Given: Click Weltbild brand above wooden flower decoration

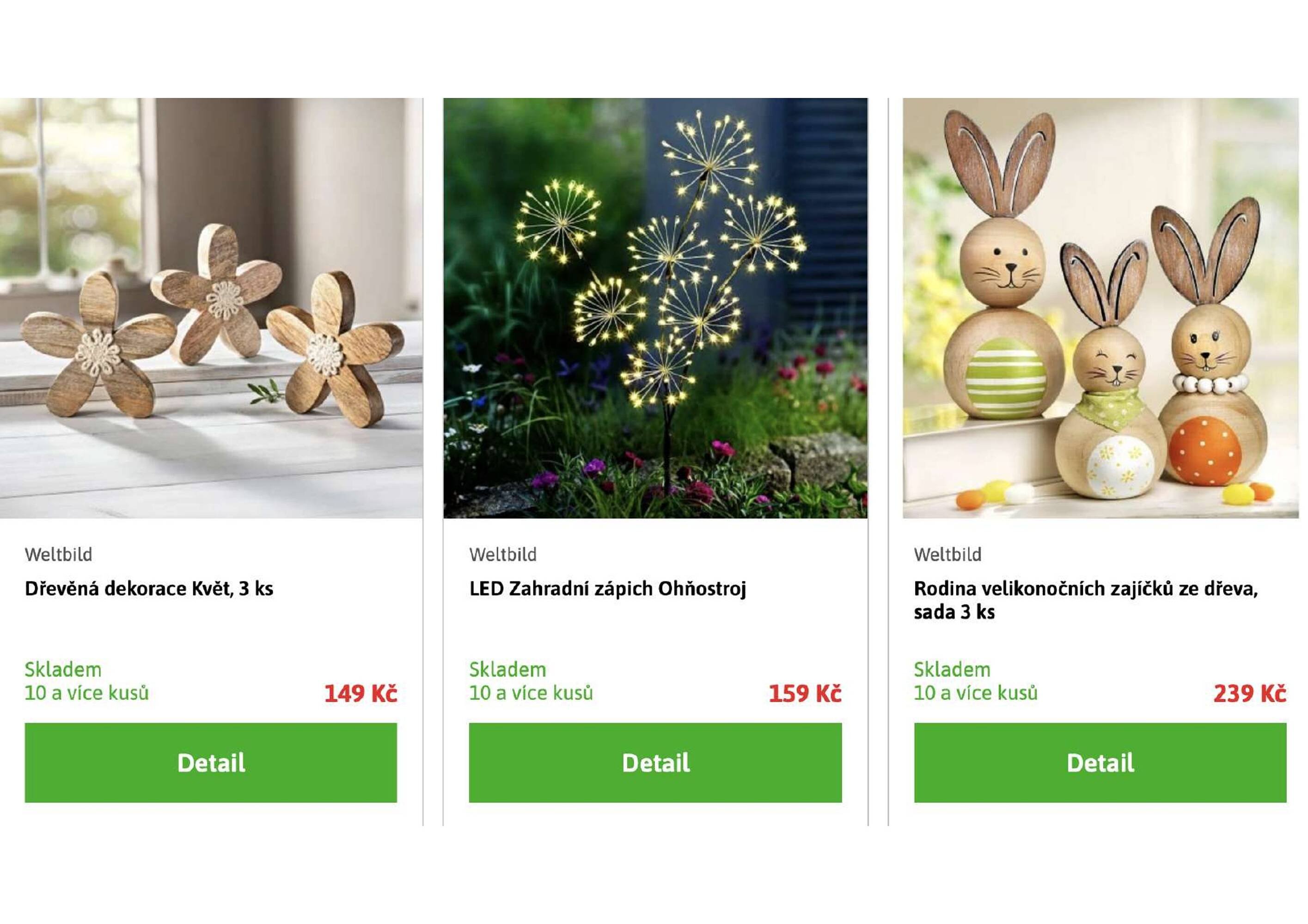Looking at the screenshot, I should tap(58, 554).
